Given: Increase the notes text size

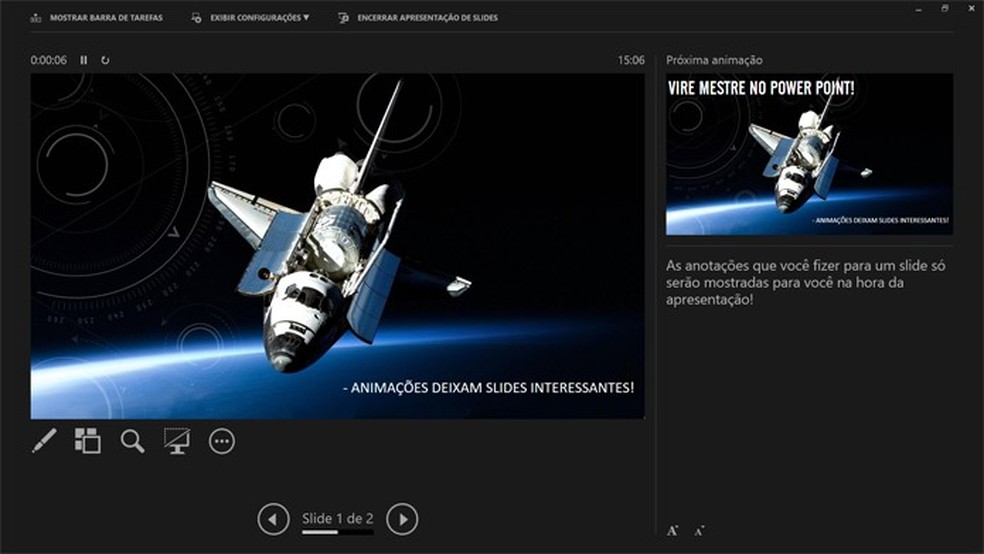Looking at the screenshot, I should point(673,531).
